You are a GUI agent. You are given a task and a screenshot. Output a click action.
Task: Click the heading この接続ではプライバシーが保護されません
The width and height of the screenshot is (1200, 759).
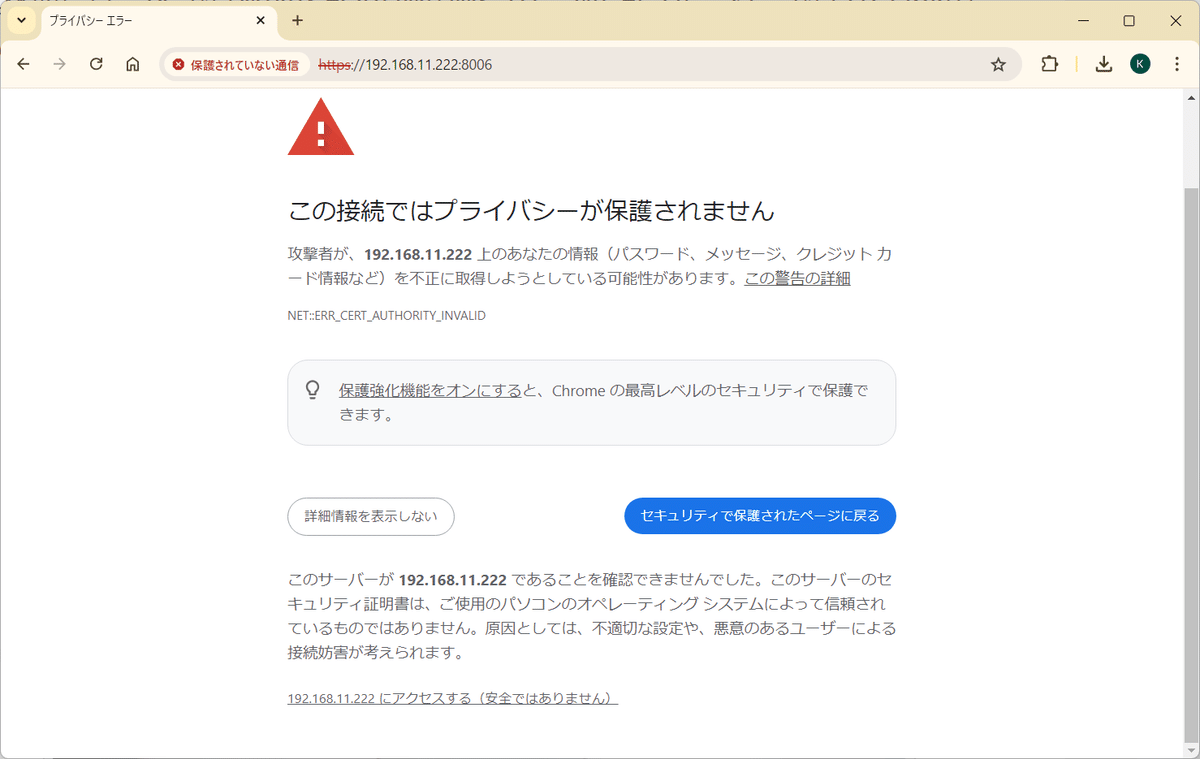pyautogui.click(x=531, y=211)
